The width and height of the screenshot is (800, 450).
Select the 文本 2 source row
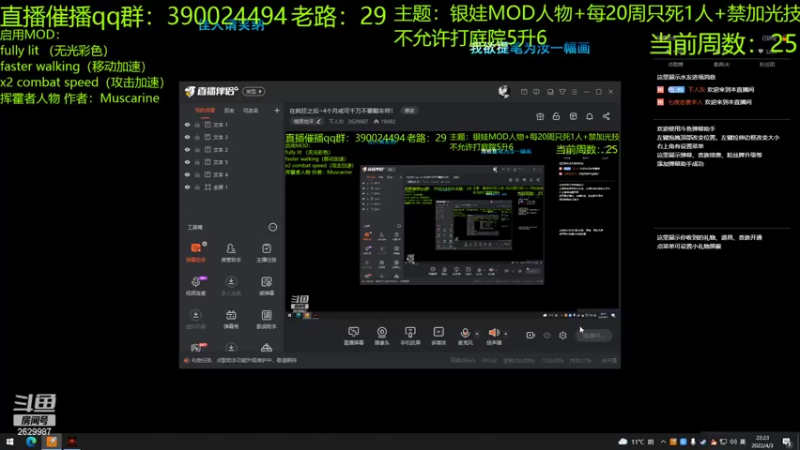(232, 149)
